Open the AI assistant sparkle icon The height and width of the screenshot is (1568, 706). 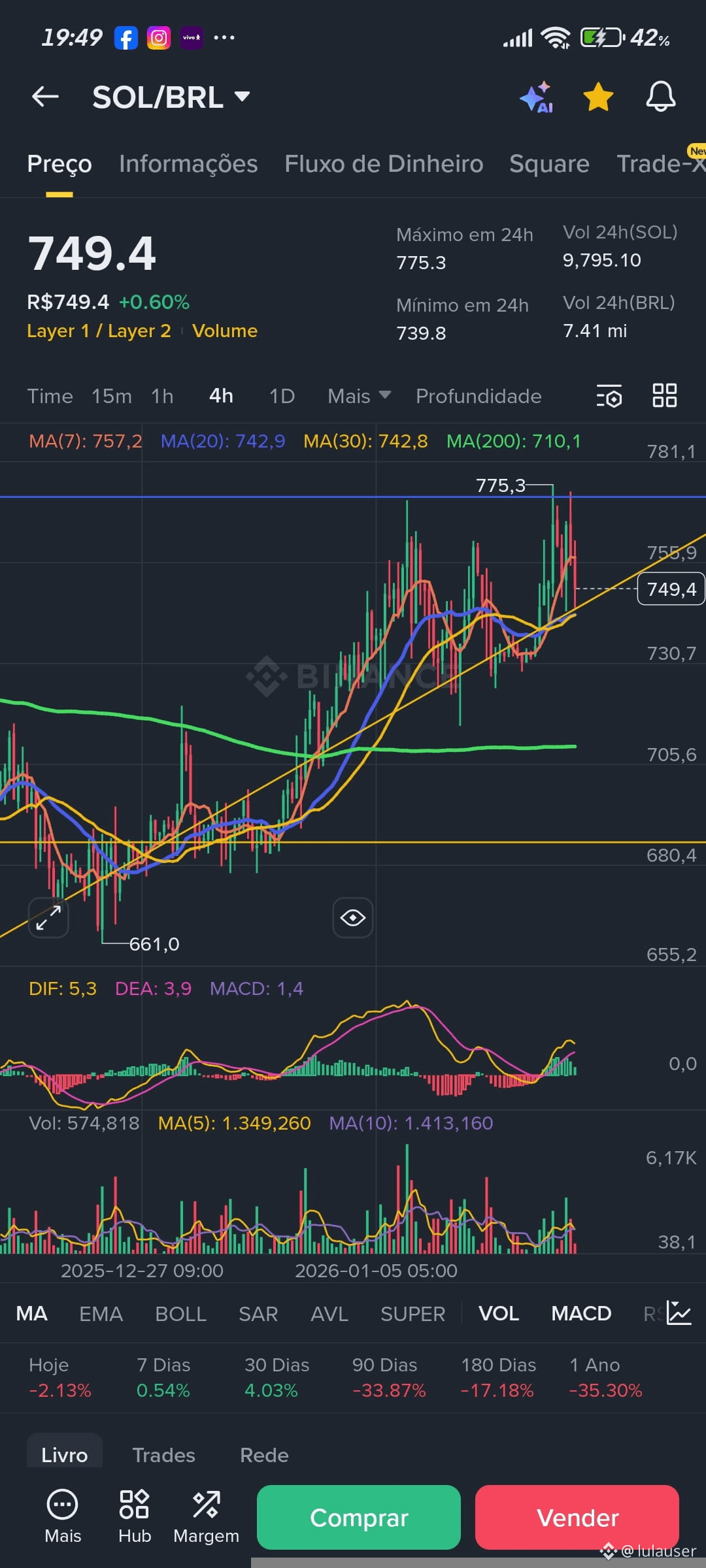[537, 97]
